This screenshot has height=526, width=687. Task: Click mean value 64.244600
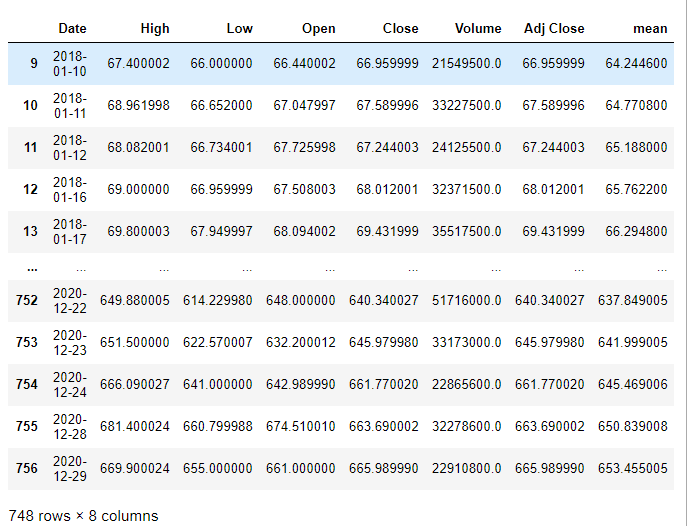[x=637, y=64]
